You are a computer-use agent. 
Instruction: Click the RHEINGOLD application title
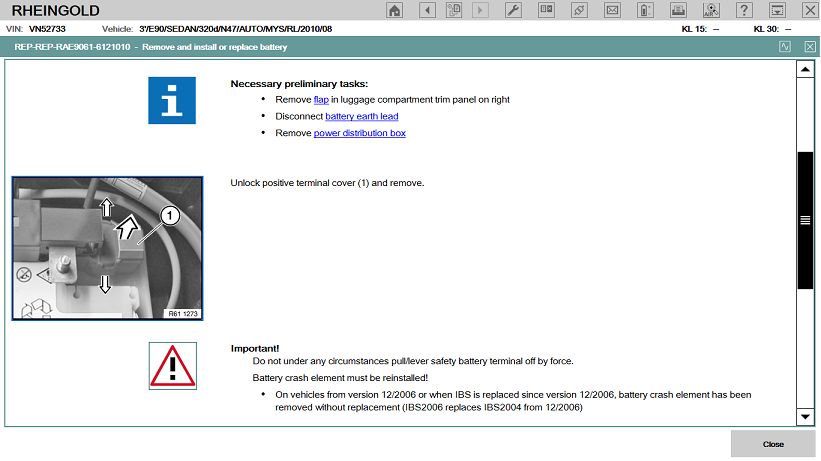56,10
